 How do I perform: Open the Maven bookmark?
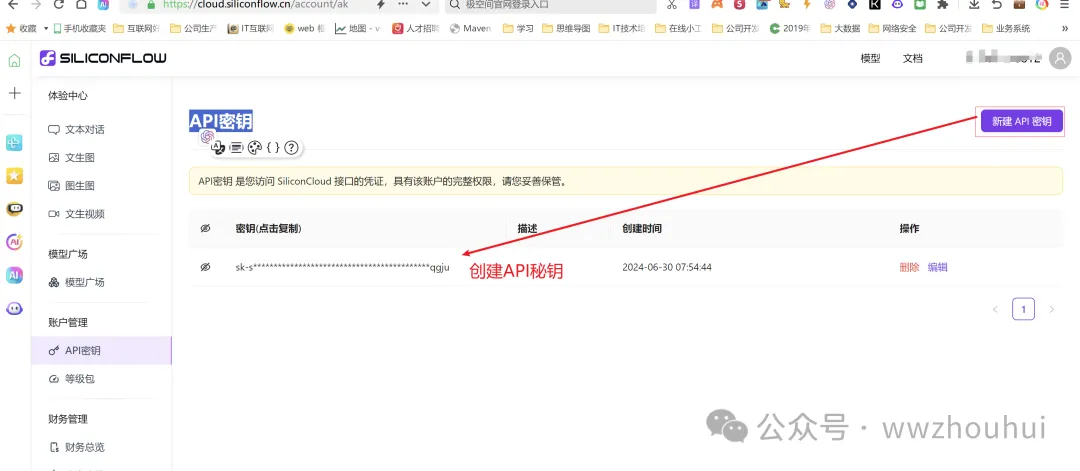point(470,29)
